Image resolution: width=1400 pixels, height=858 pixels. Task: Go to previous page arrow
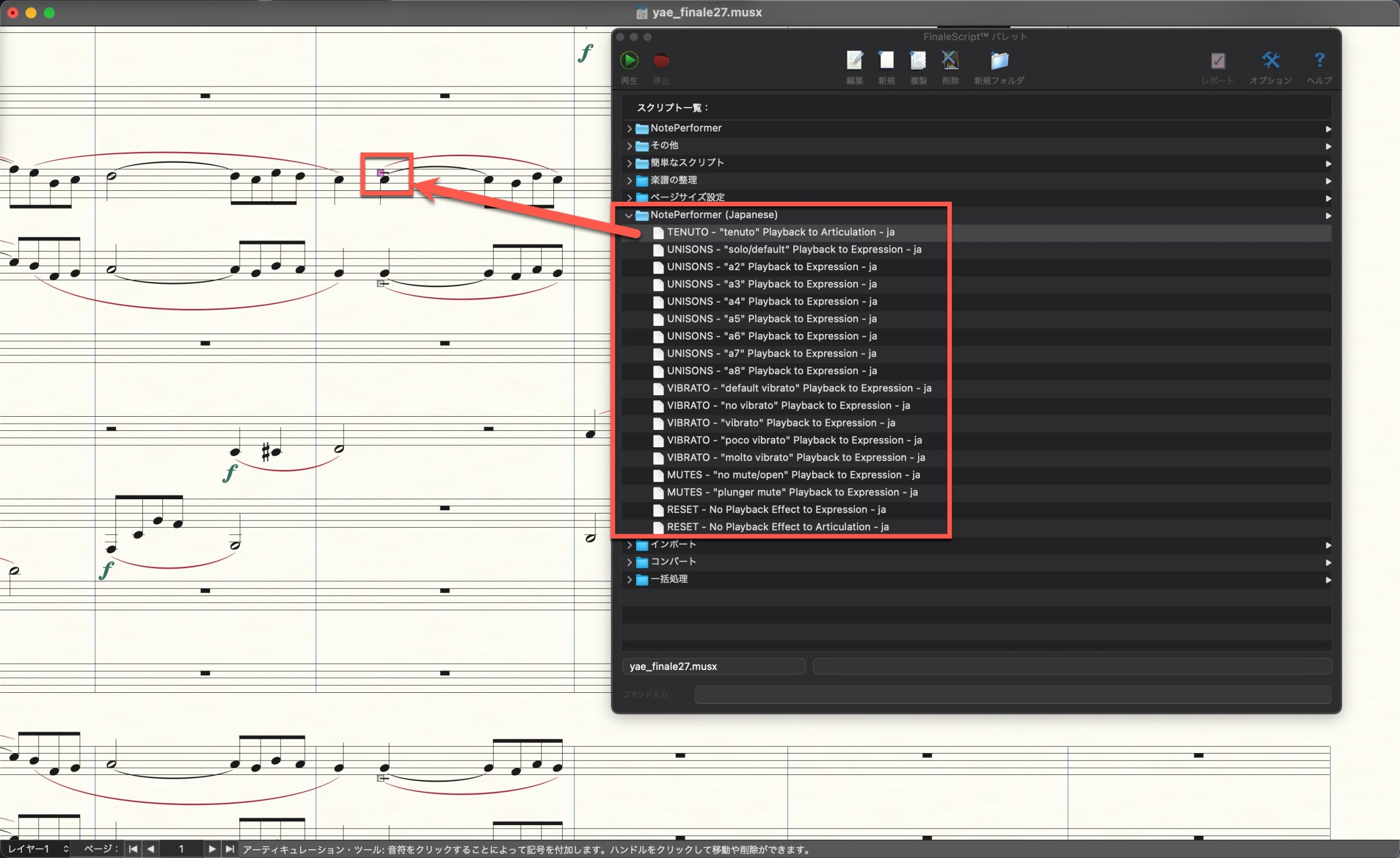[150, 849]
